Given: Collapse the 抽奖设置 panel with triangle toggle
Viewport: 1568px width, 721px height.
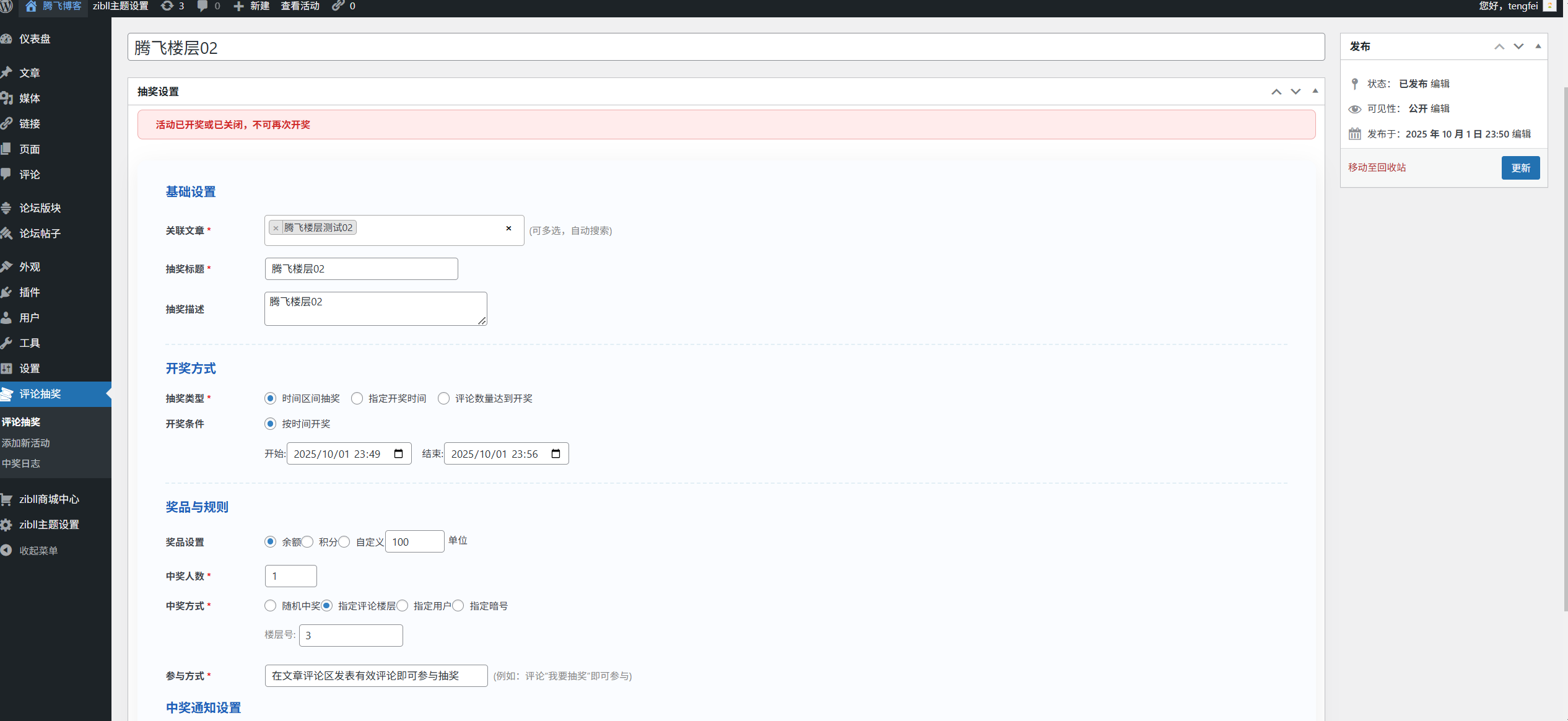Looking at the screenshot, I should (1315, 91).
